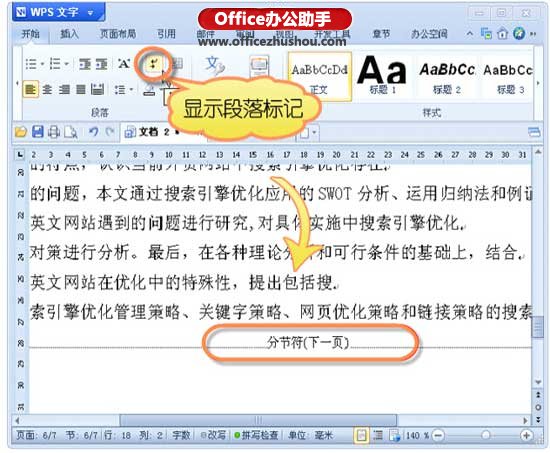Open the line spacing dropdown
The width and height of the screenshot is (550, 453).
(124, 90)
